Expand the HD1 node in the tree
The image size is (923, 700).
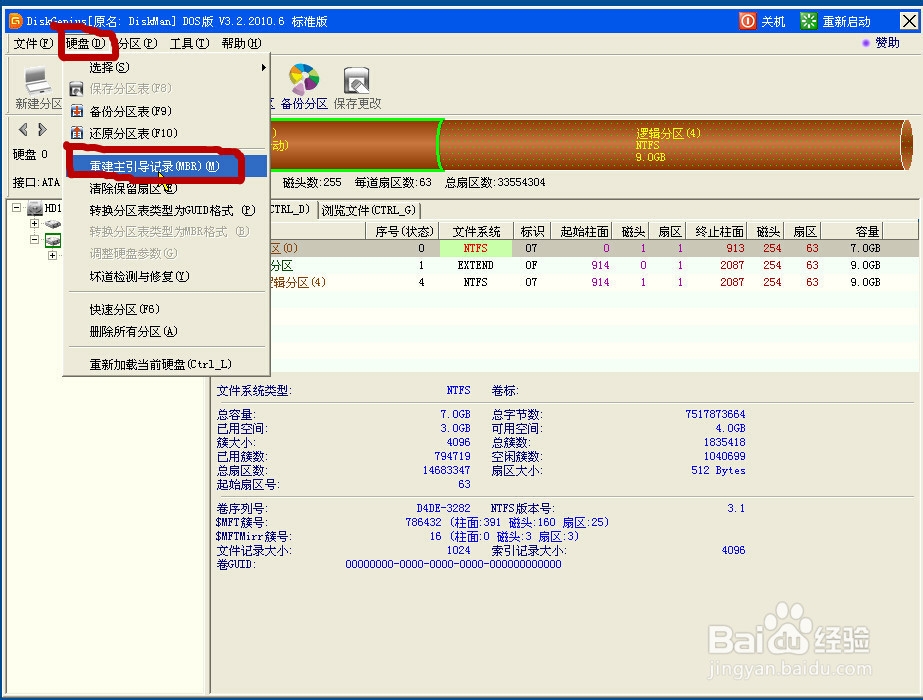pyautogui.click(x=16, y=209)
